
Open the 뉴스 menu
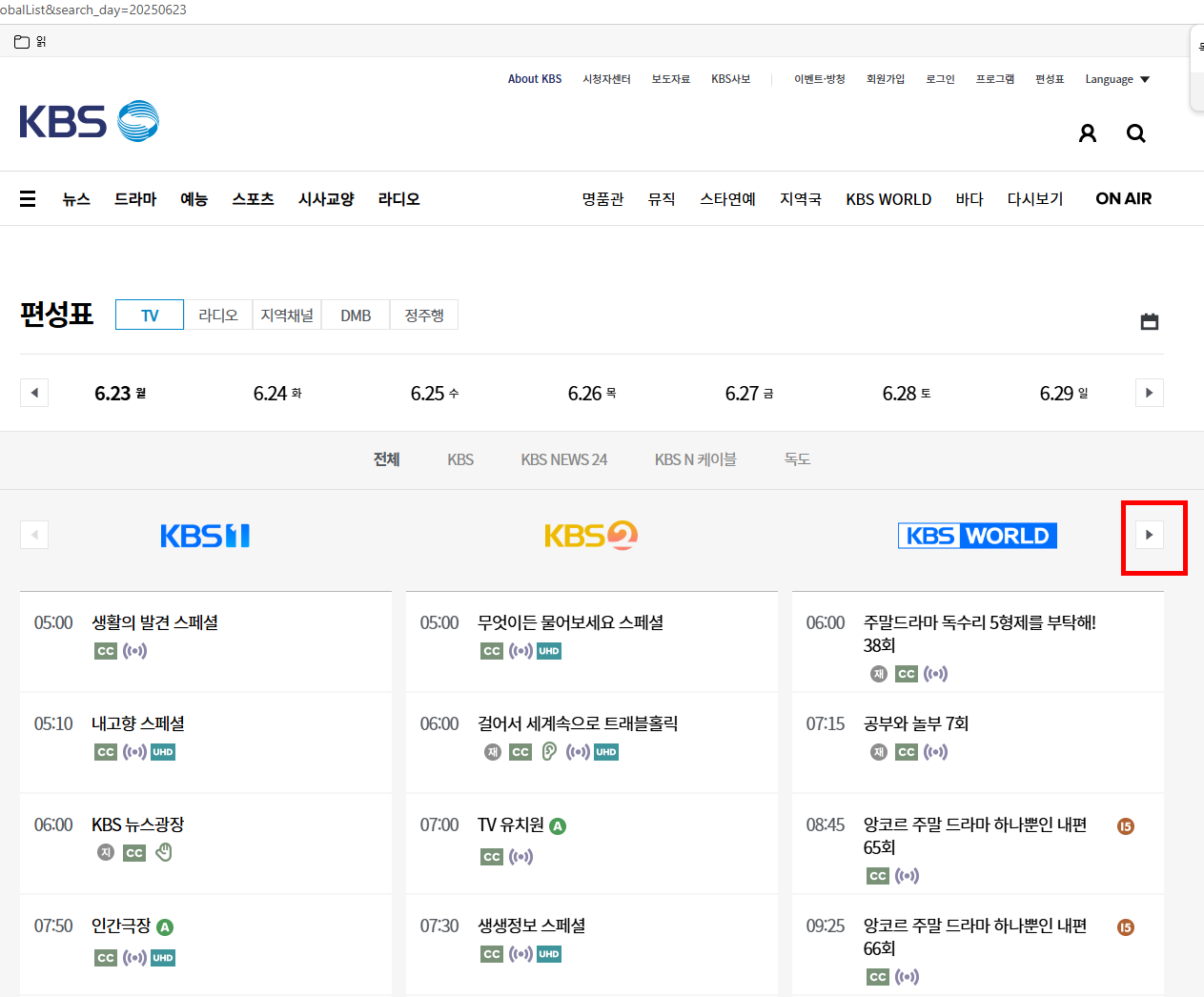(76, 199)
